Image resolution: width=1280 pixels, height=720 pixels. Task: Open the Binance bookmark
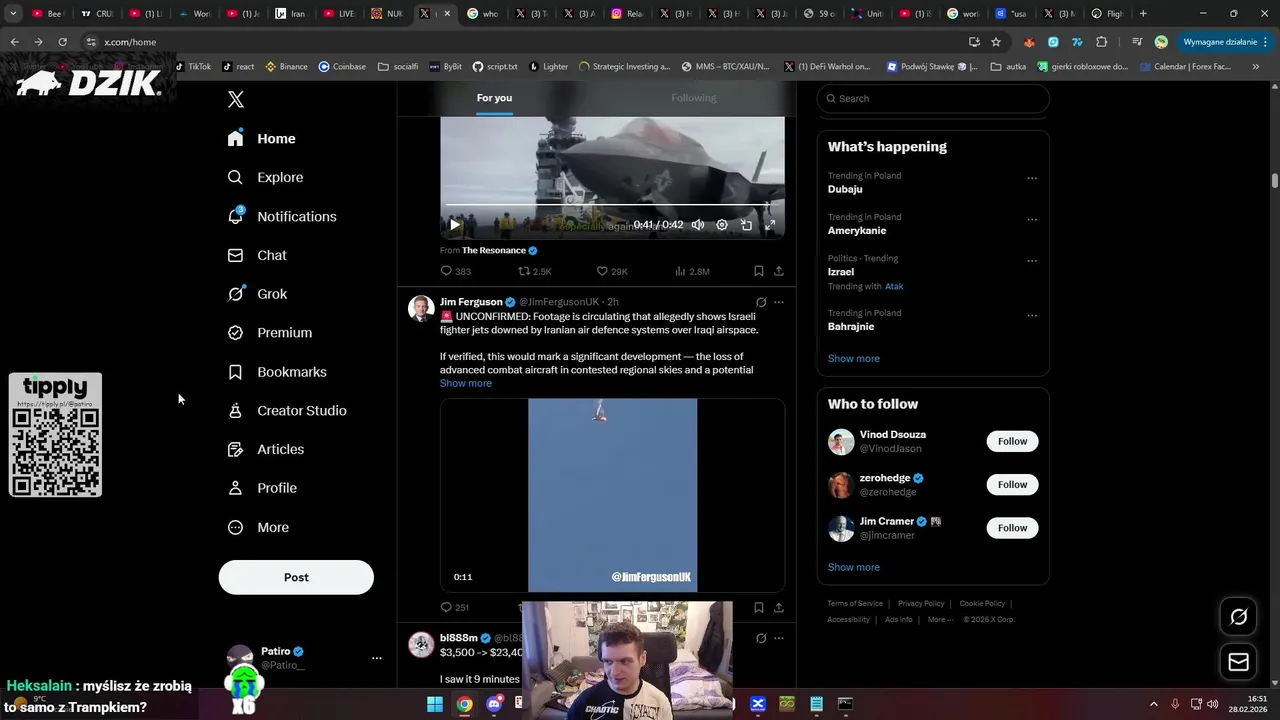pos(286,67)
